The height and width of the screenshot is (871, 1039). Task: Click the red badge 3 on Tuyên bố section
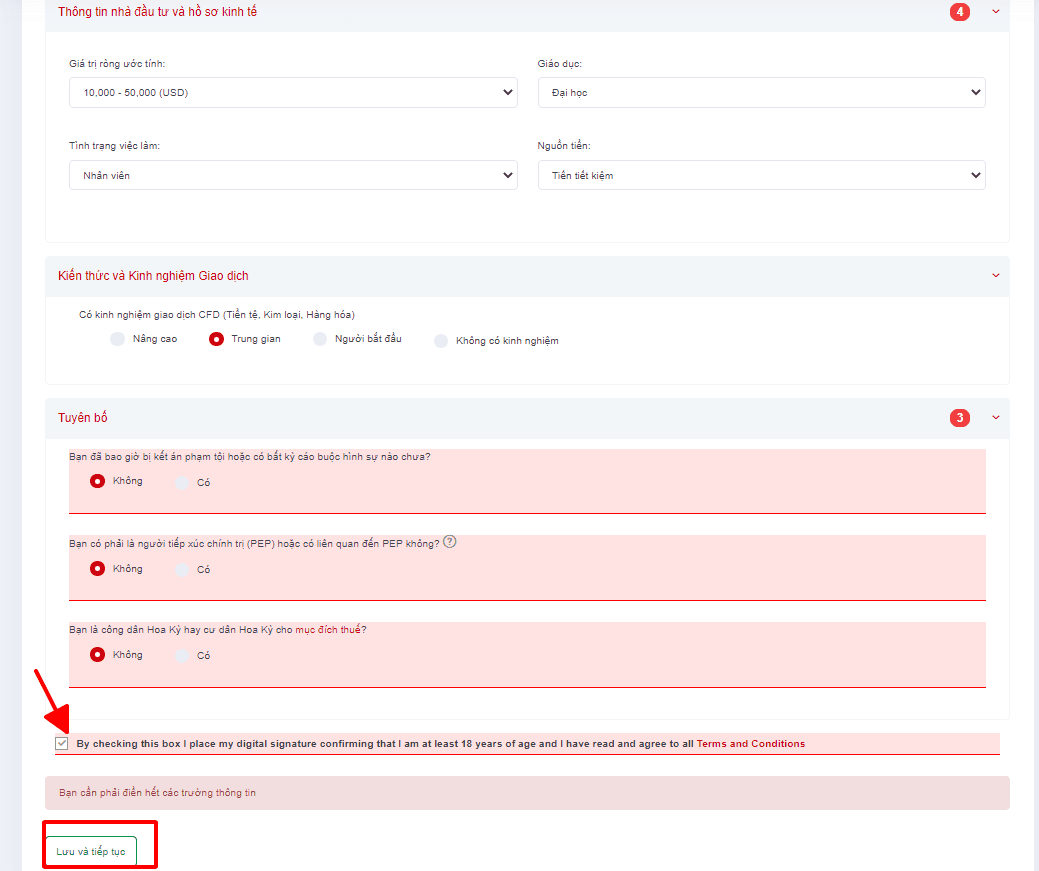[x=959, y=418]
